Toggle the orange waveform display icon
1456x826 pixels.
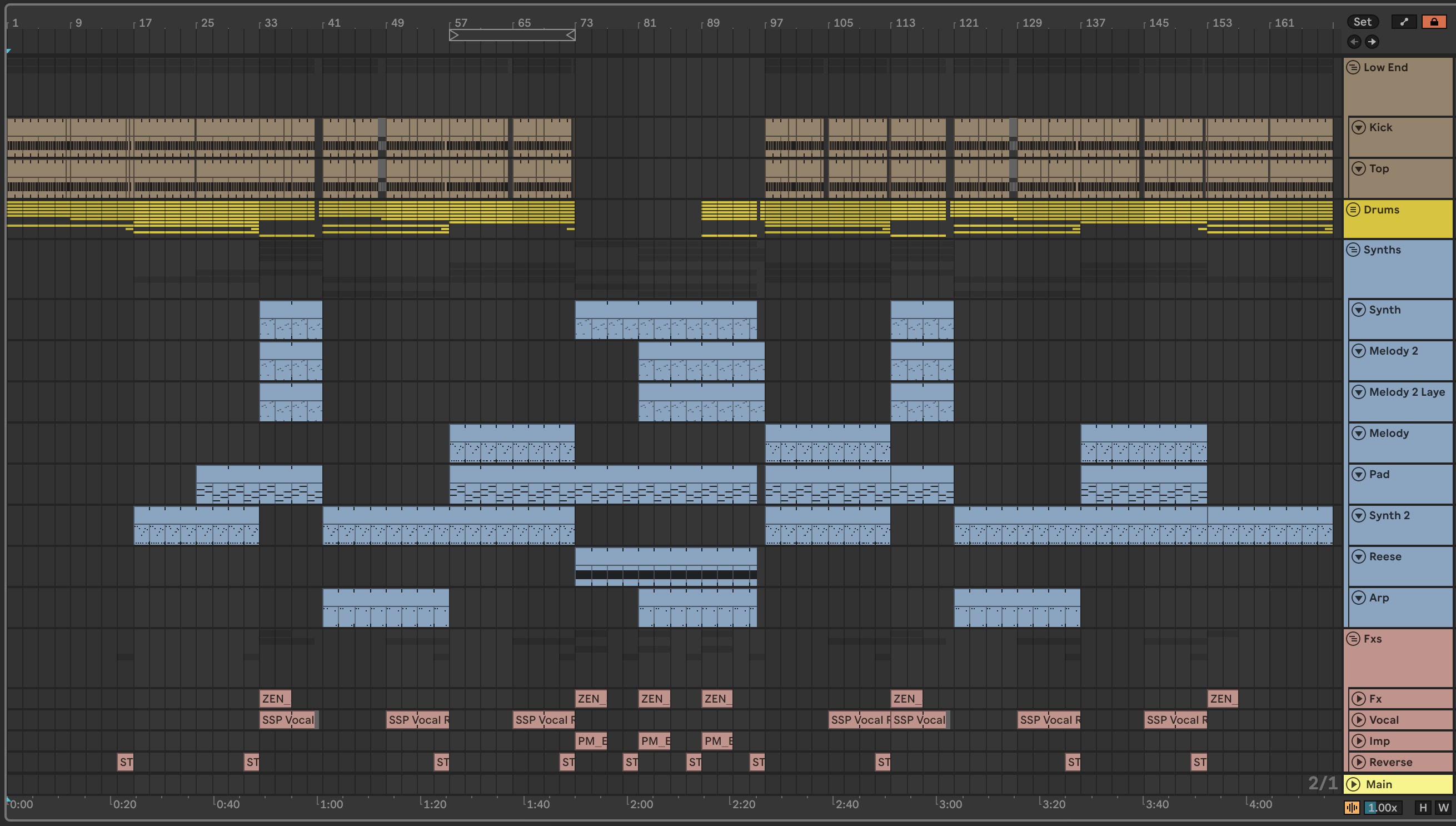(x=1352, y=807)
